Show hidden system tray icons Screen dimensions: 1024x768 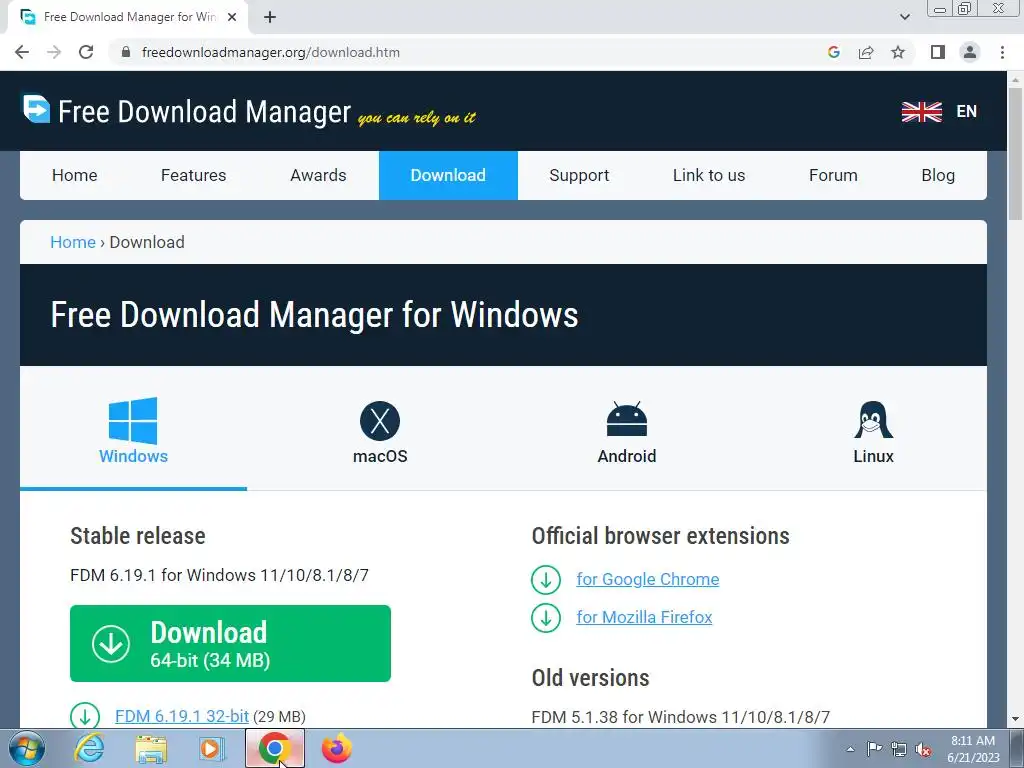coord(850,749)
